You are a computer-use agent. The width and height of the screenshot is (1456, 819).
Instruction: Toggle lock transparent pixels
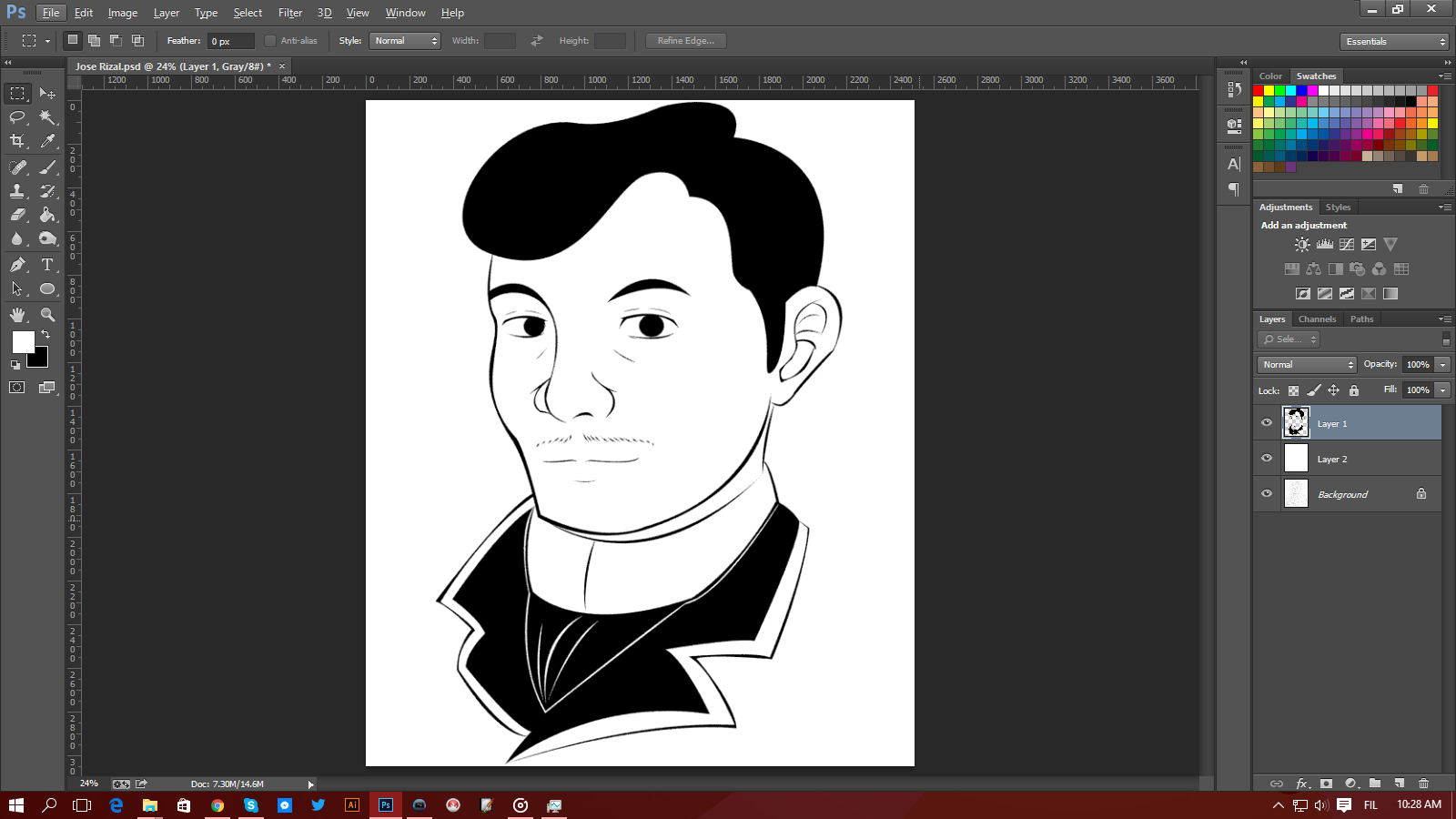pyautogui.click(x=1293, y=390)
